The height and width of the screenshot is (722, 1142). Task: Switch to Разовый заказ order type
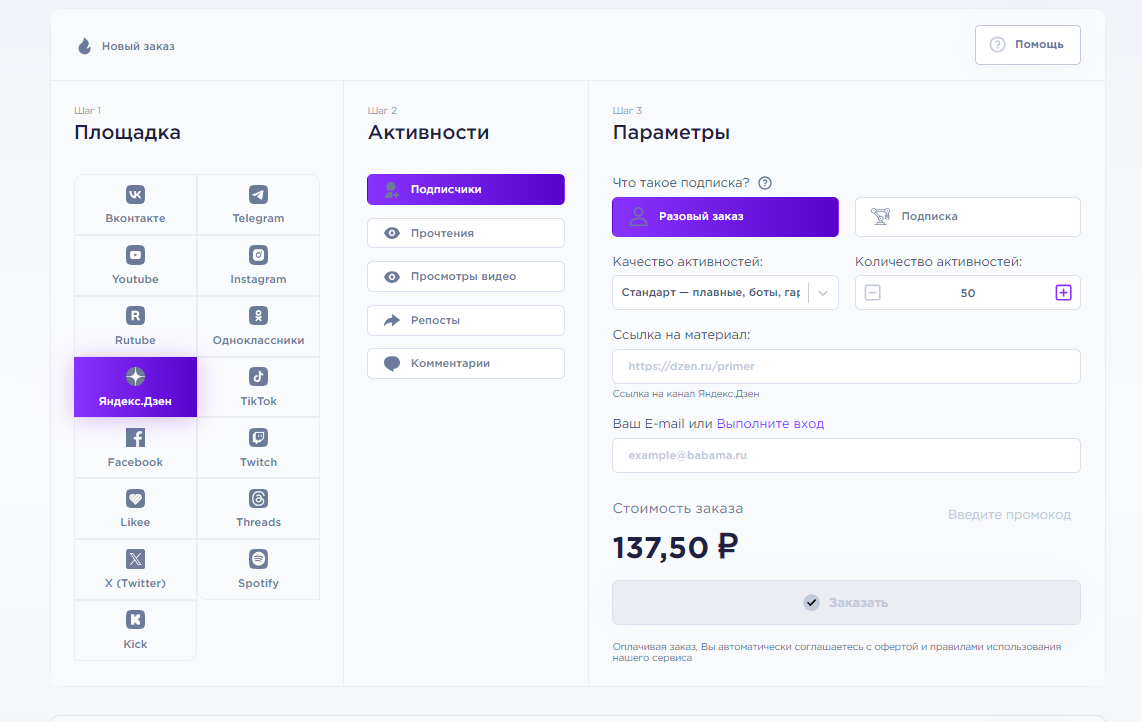pyautogui.click(x=725, y=216)
